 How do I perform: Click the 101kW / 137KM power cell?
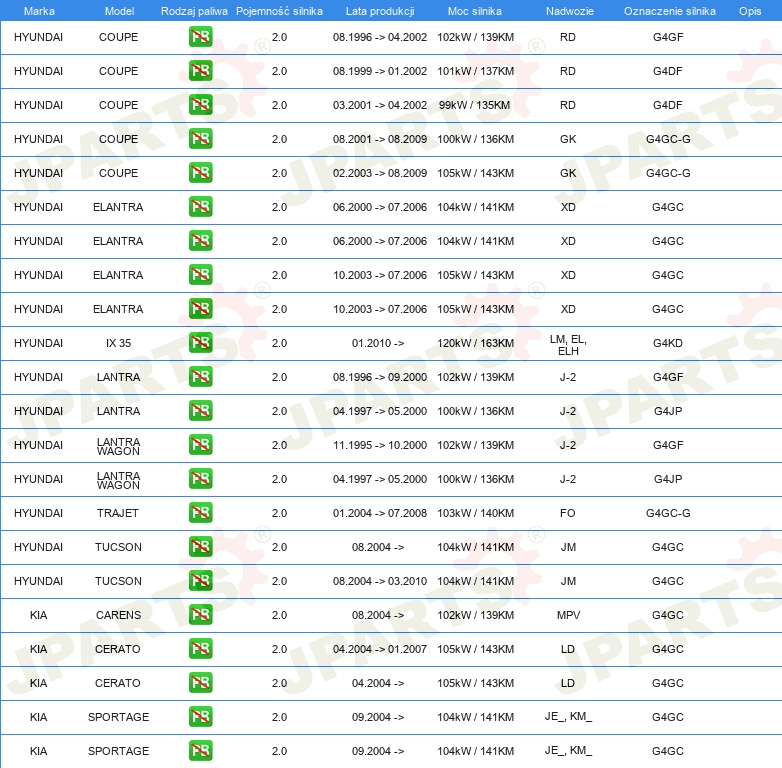coord(475,71)
